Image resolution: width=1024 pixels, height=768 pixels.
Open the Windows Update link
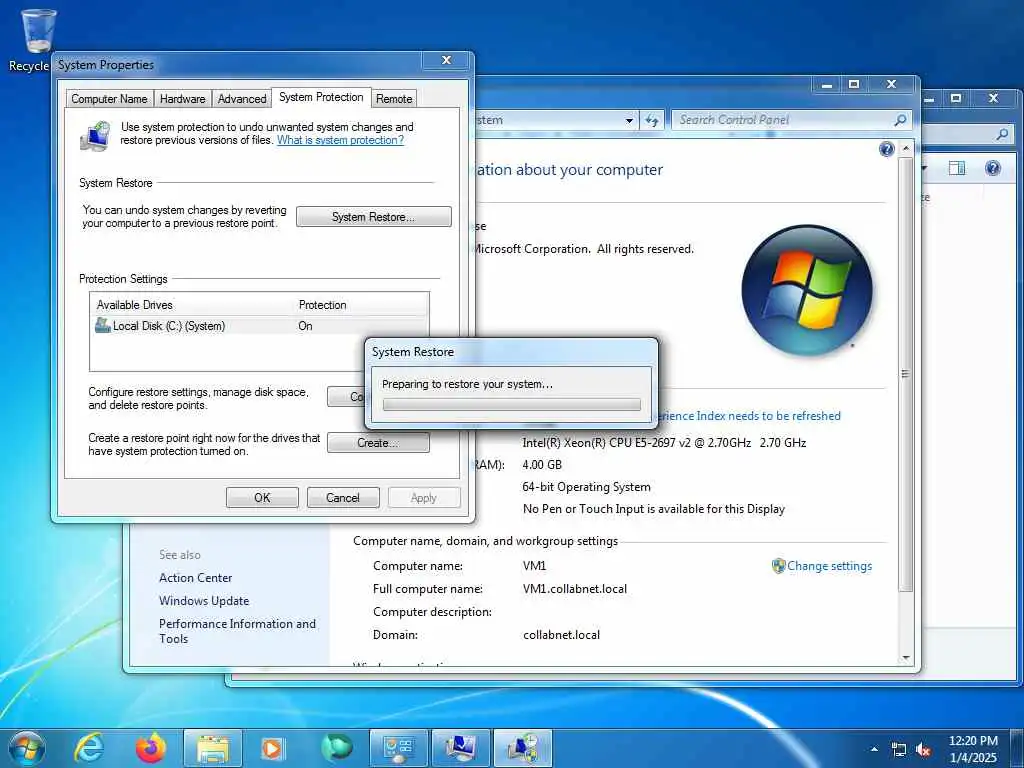[x=204, y=601]
